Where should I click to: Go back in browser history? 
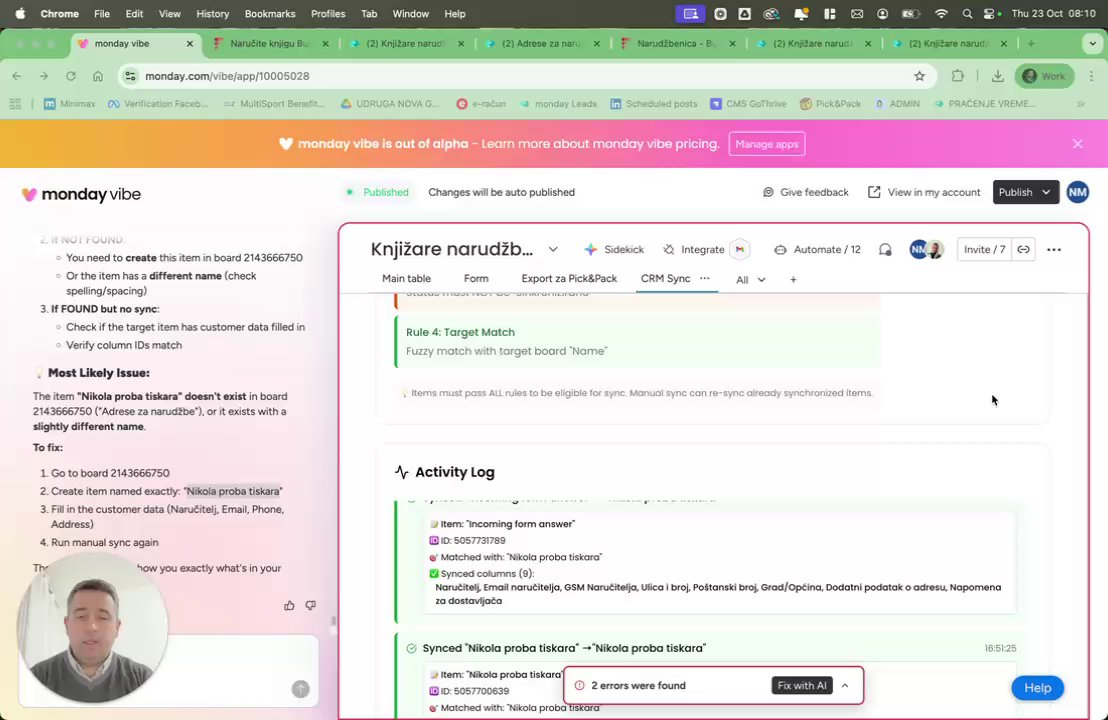point(17,76)
